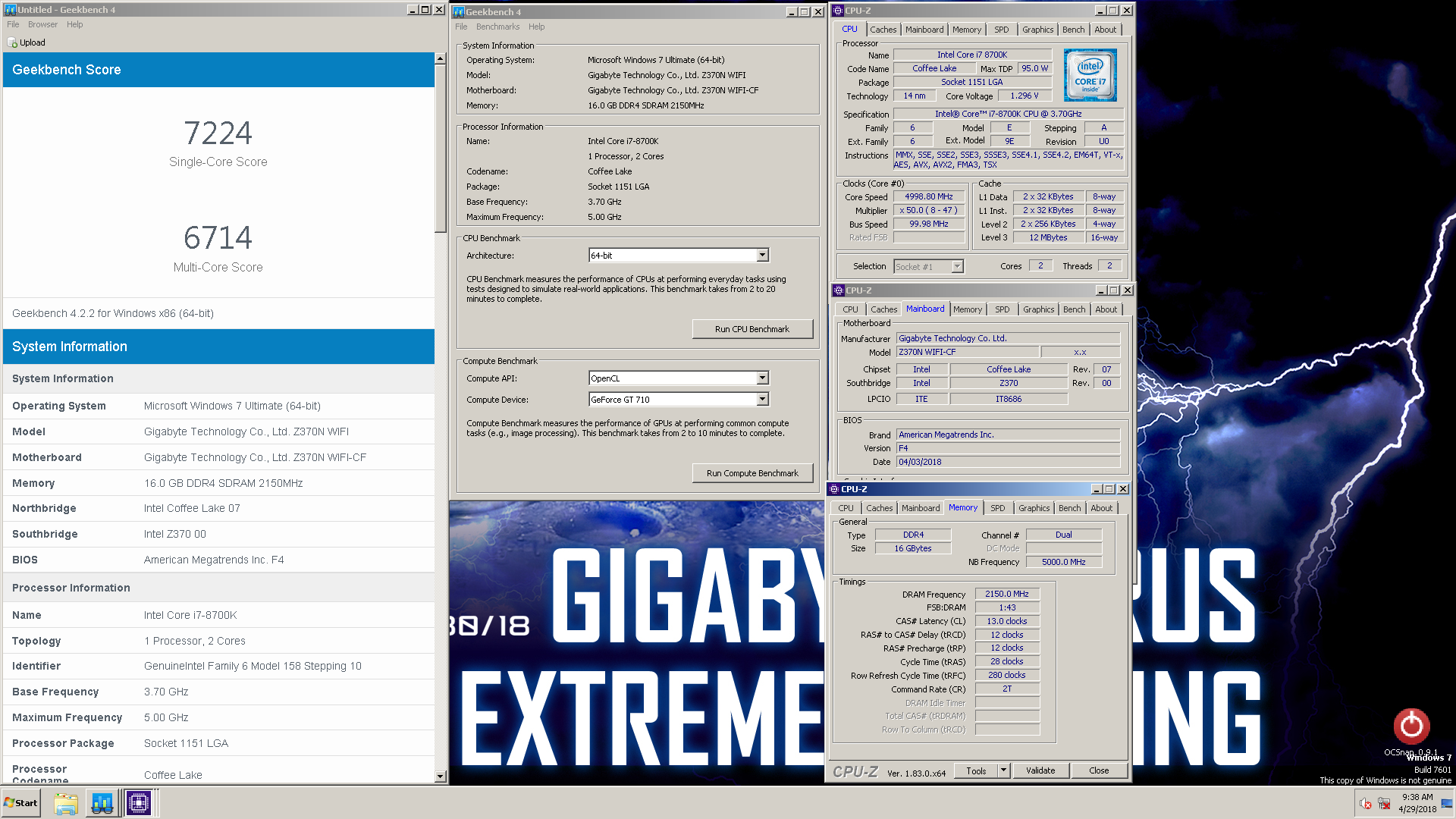Click the OCSnap power icon on desktop
Screen dimensions: 1456x819
click(x=1411, y=726)
